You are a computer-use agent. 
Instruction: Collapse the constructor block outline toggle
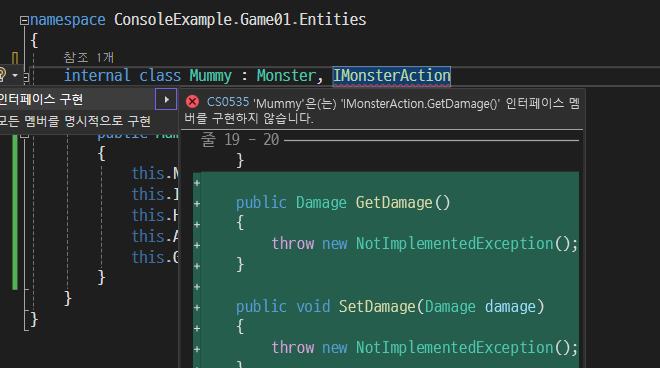[25, 136]
